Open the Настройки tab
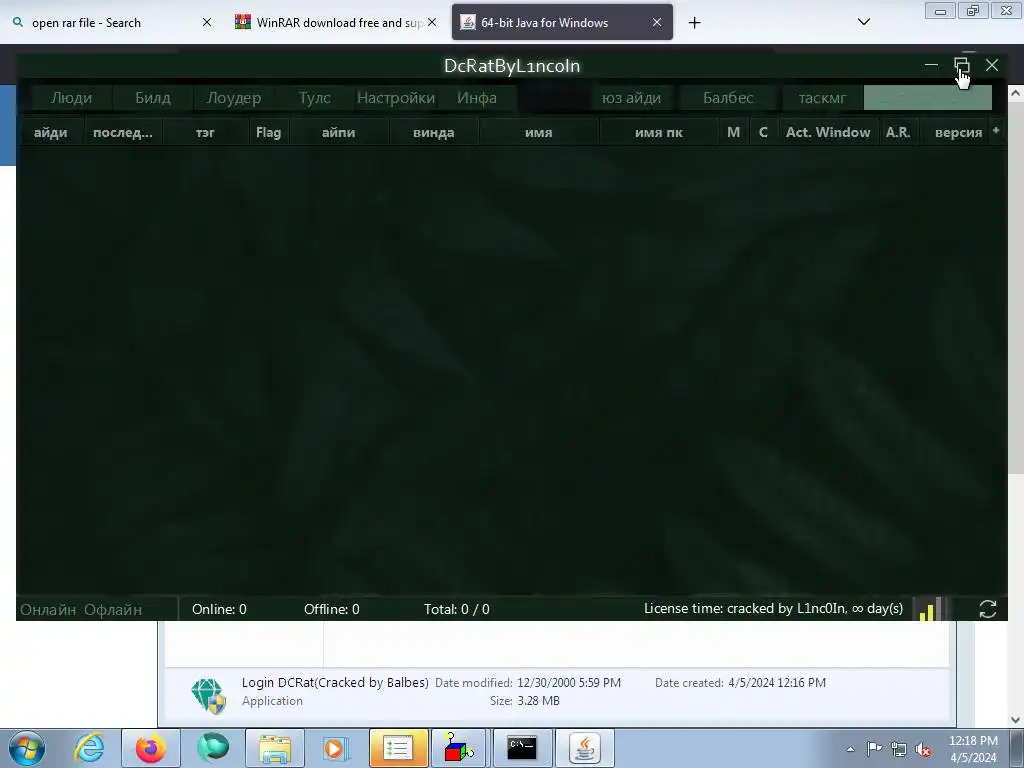This screenshot has width=1024, height=768. (x=396, y=98)
